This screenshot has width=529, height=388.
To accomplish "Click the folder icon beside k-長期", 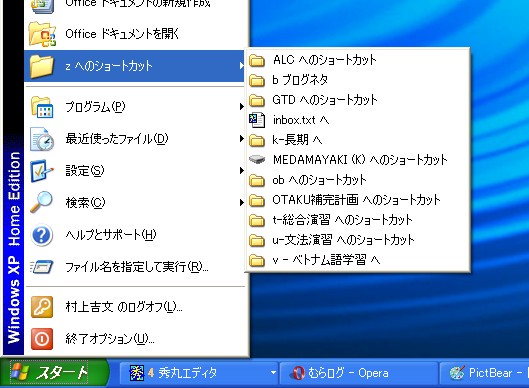I will tap(257, 140).
